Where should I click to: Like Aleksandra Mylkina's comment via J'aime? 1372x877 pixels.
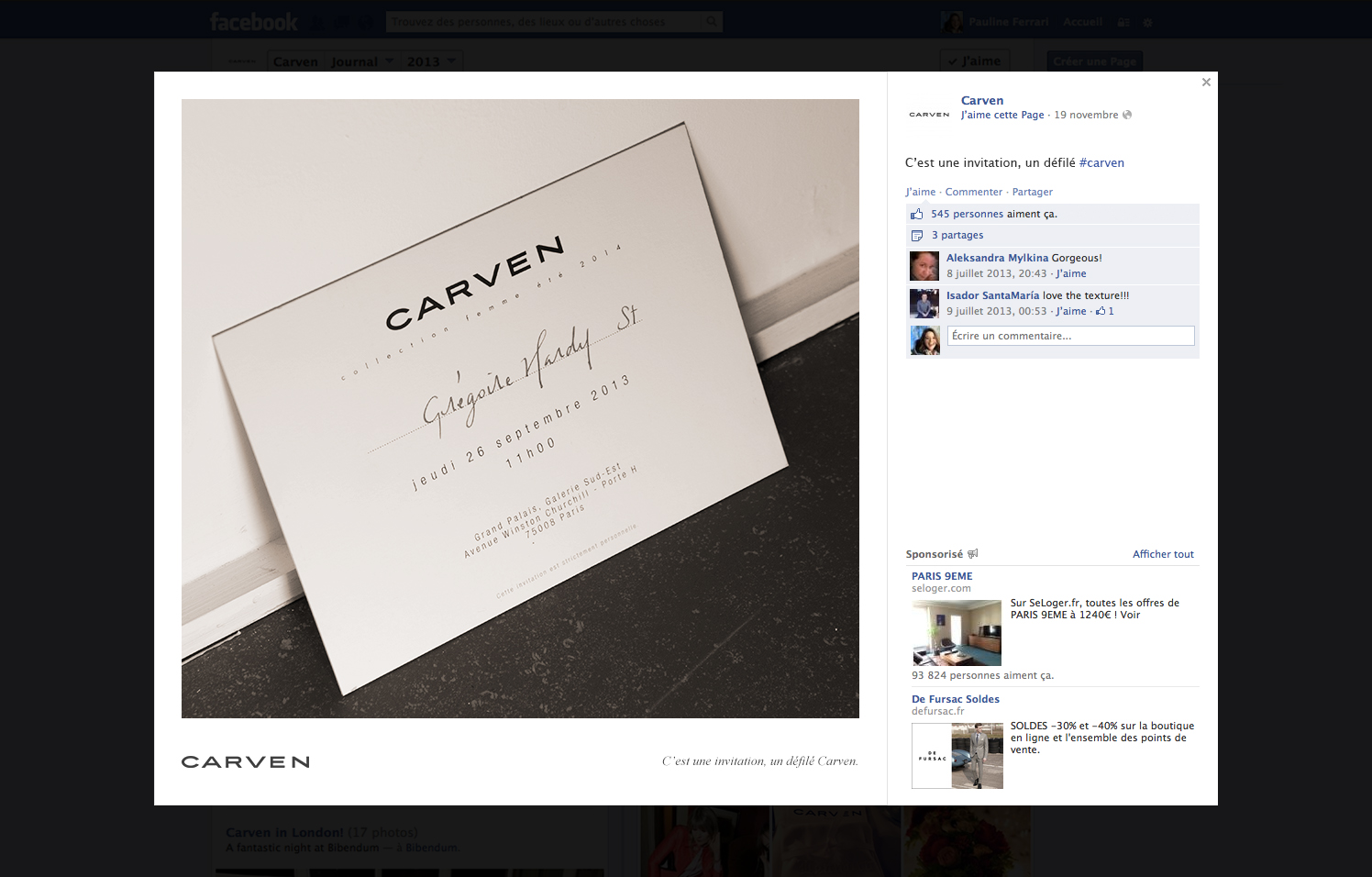[x=1071, y=272]
